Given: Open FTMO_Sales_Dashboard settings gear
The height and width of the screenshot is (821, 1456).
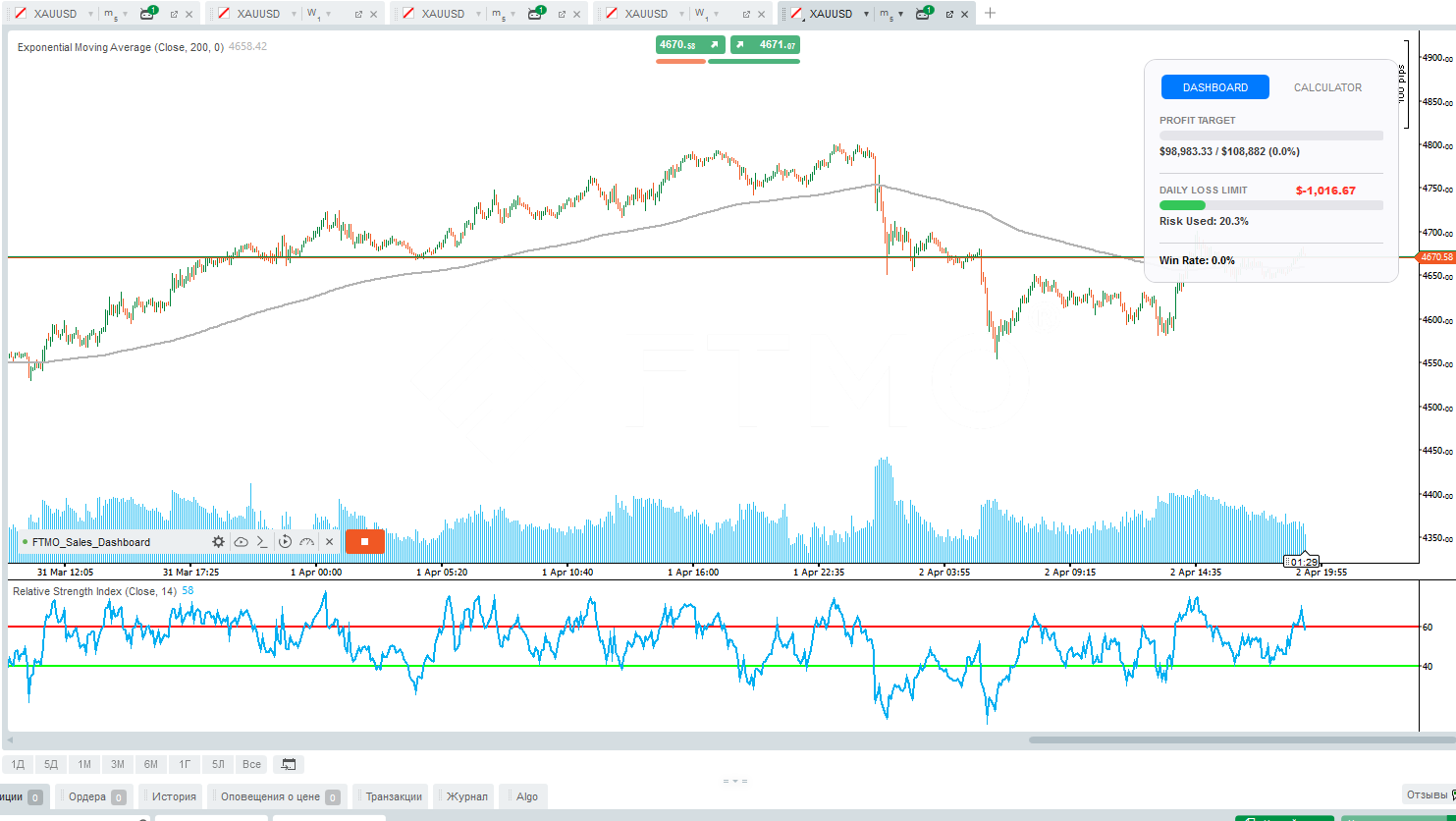Looking at the screenshot, I should pyautogui.click(x=218, y=542).
